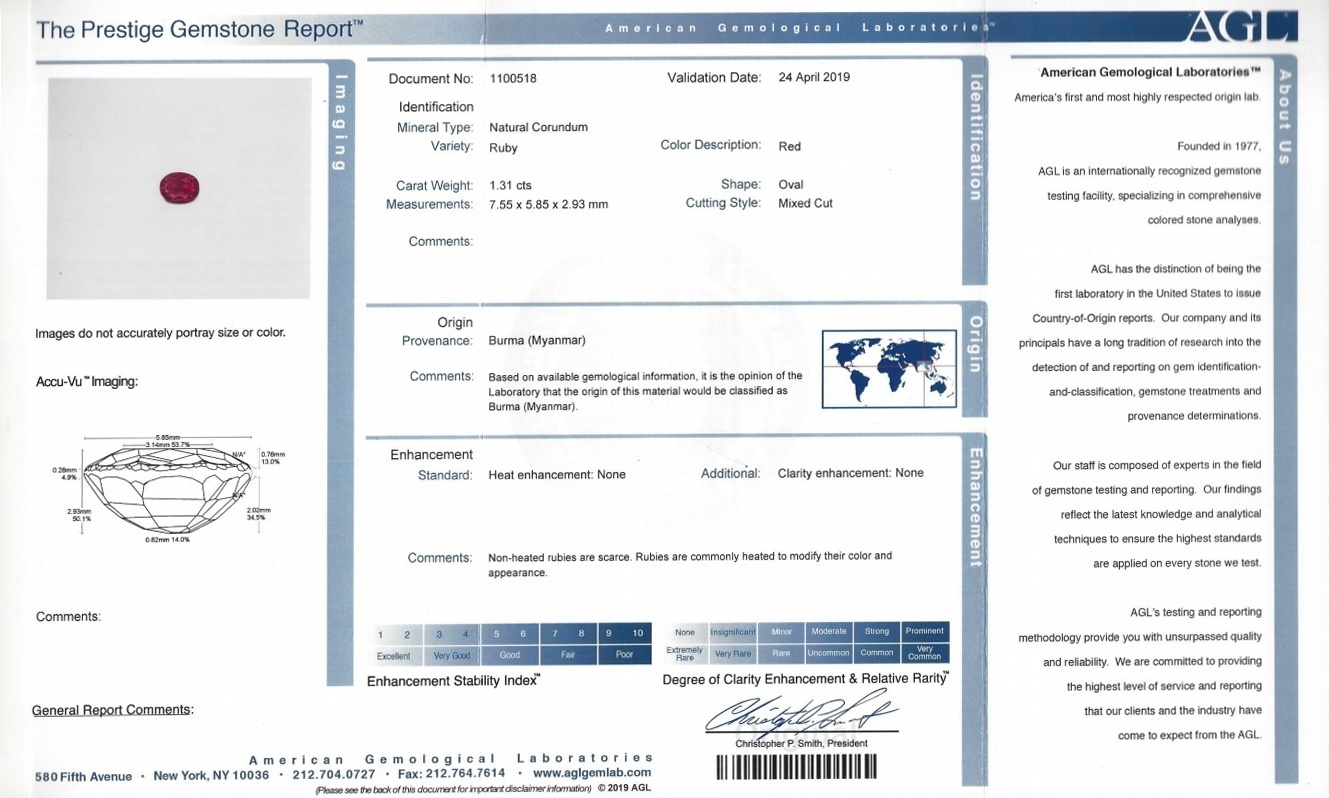Click the Accu-Vu gemstone facet diagram
Viewport: 1329px width, 798px height.
coord(165,490)
